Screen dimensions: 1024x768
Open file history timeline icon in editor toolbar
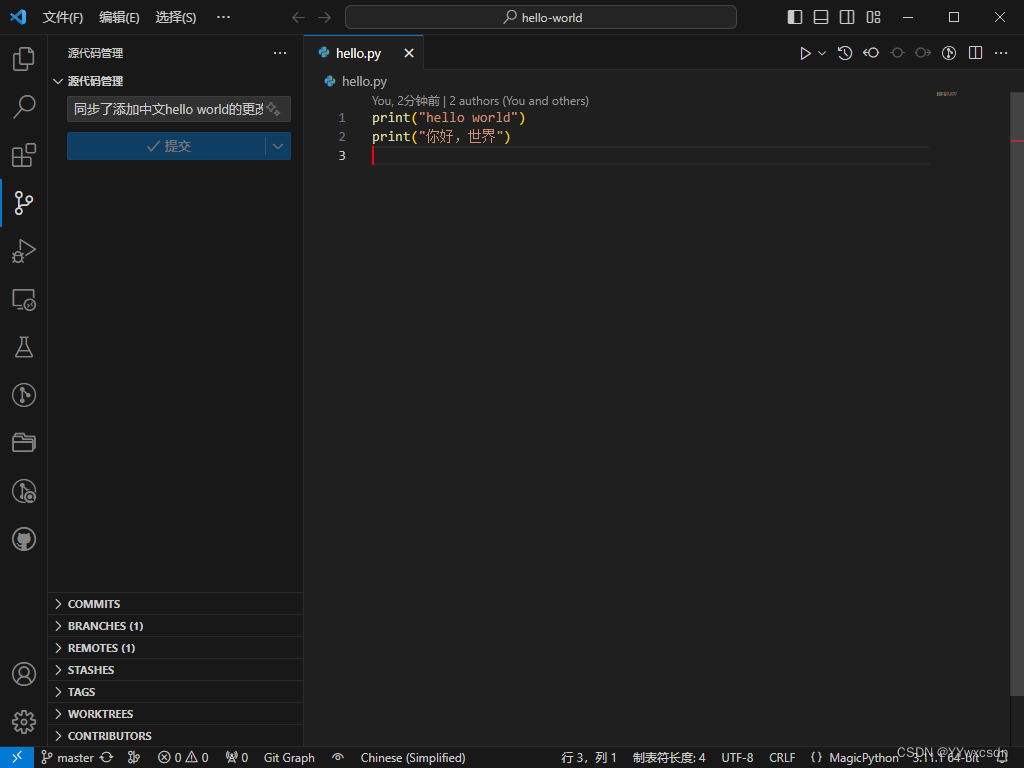click(x=844, y=53)
